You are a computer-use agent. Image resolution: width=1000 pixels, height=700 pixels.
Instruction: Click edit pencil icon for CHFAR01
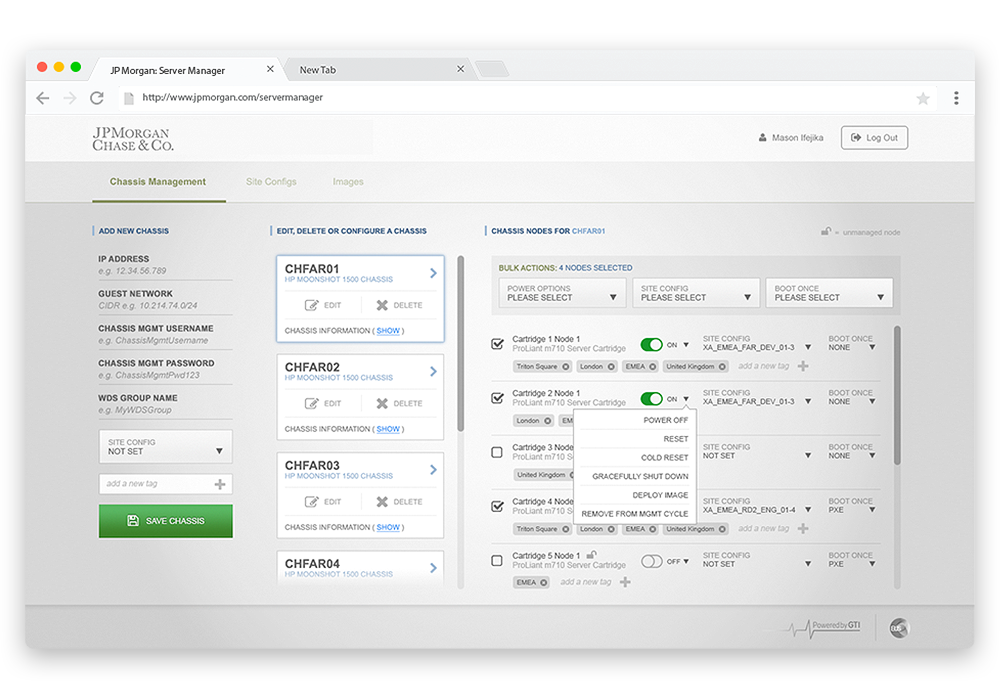click(311, 305)
